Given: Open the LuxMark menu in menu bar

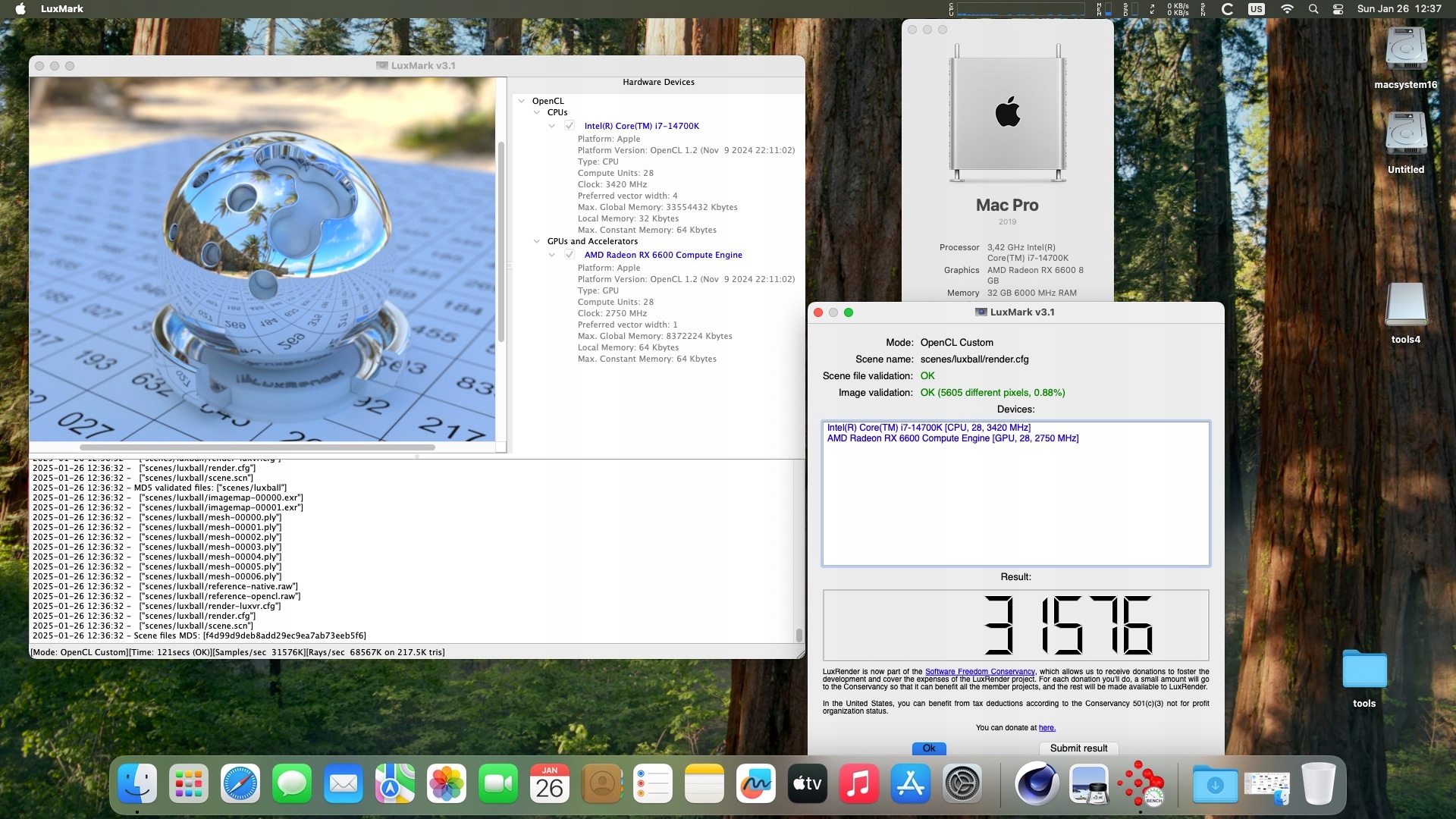Looking at the screenshot, I should click(x=62, y=9).
